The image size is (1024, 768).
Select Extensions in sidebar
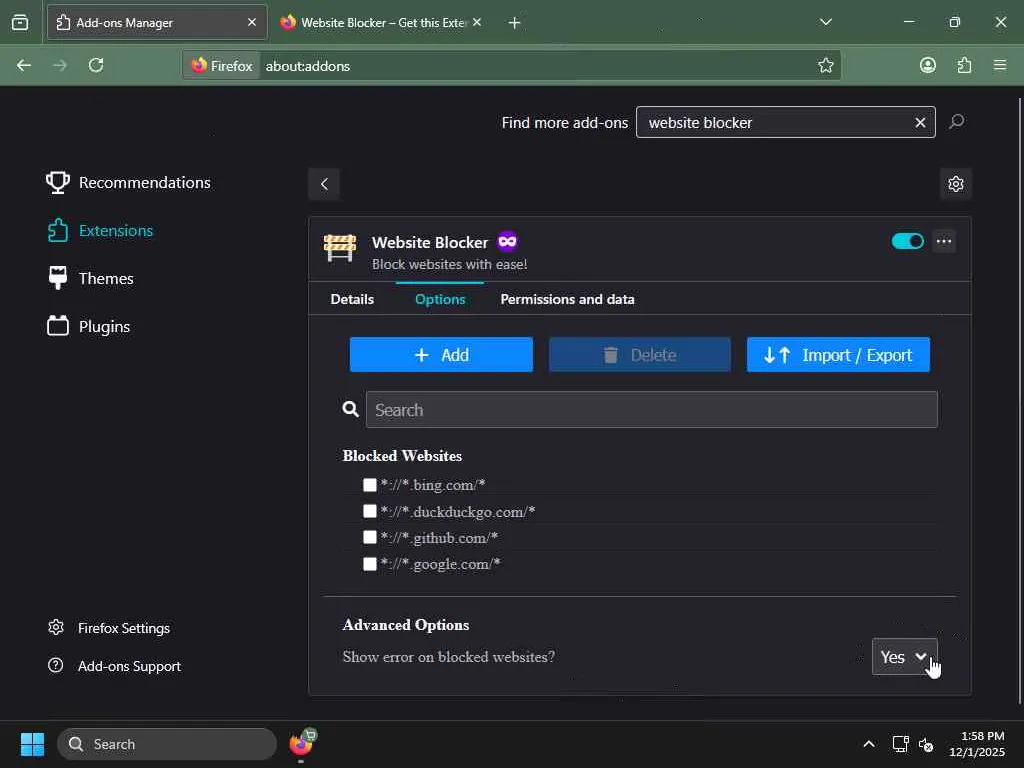click(100, 231)
